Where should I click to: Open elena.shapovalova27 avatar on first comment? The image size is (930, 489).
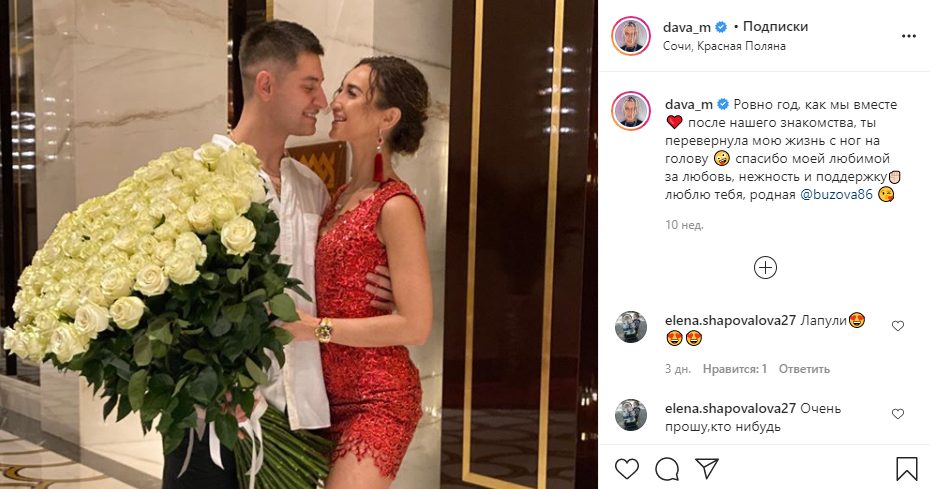[630, 327]
